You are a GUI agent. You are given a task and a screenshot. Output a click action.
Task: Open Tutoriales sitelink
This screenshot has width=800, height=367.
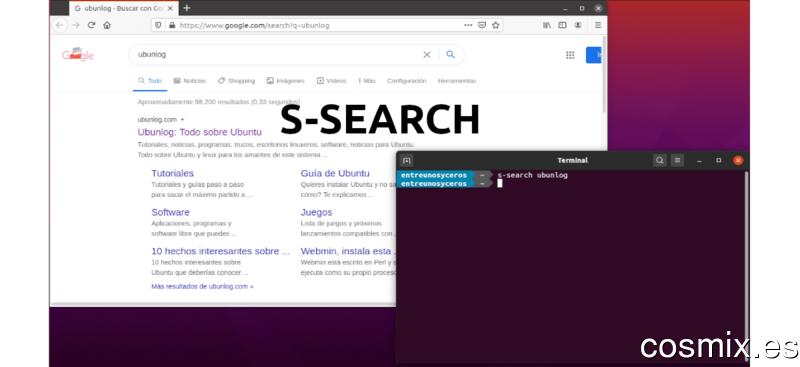pyautogui.click(x=172, y=174)
